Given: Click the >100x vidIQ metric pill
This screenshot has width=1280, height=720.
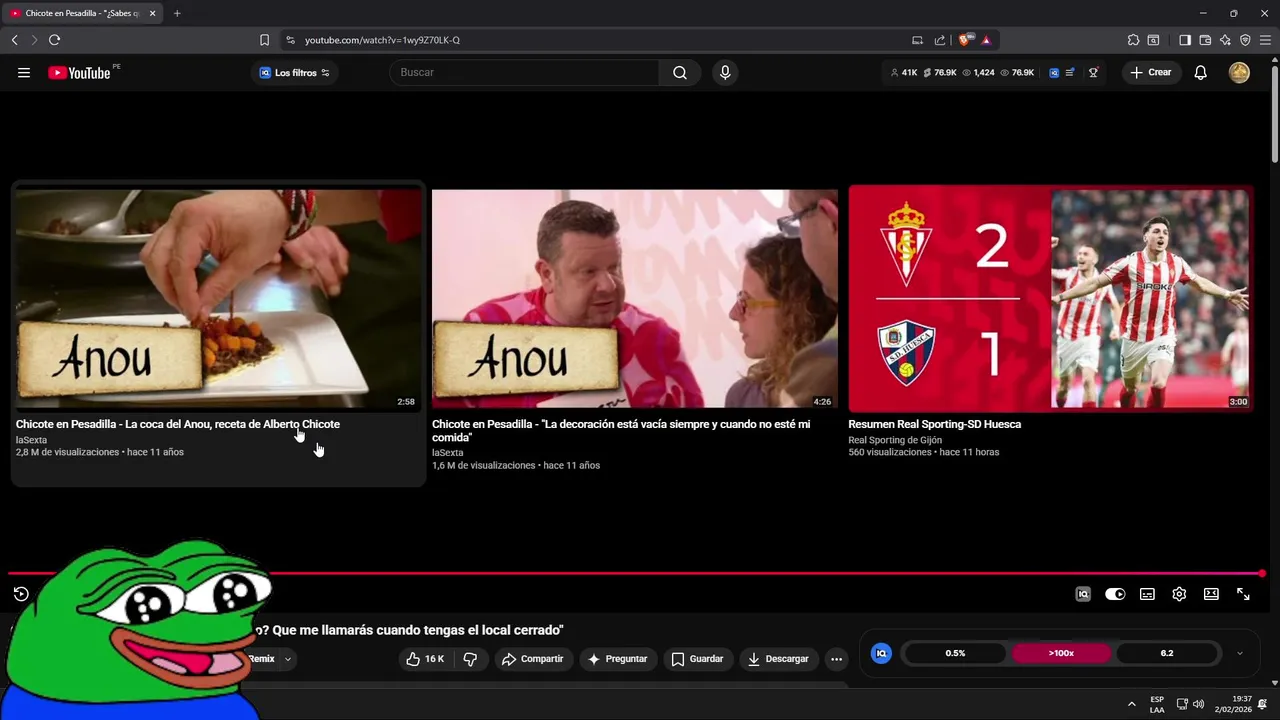Looking at the screenshot, I should (x=1061, y=653).
